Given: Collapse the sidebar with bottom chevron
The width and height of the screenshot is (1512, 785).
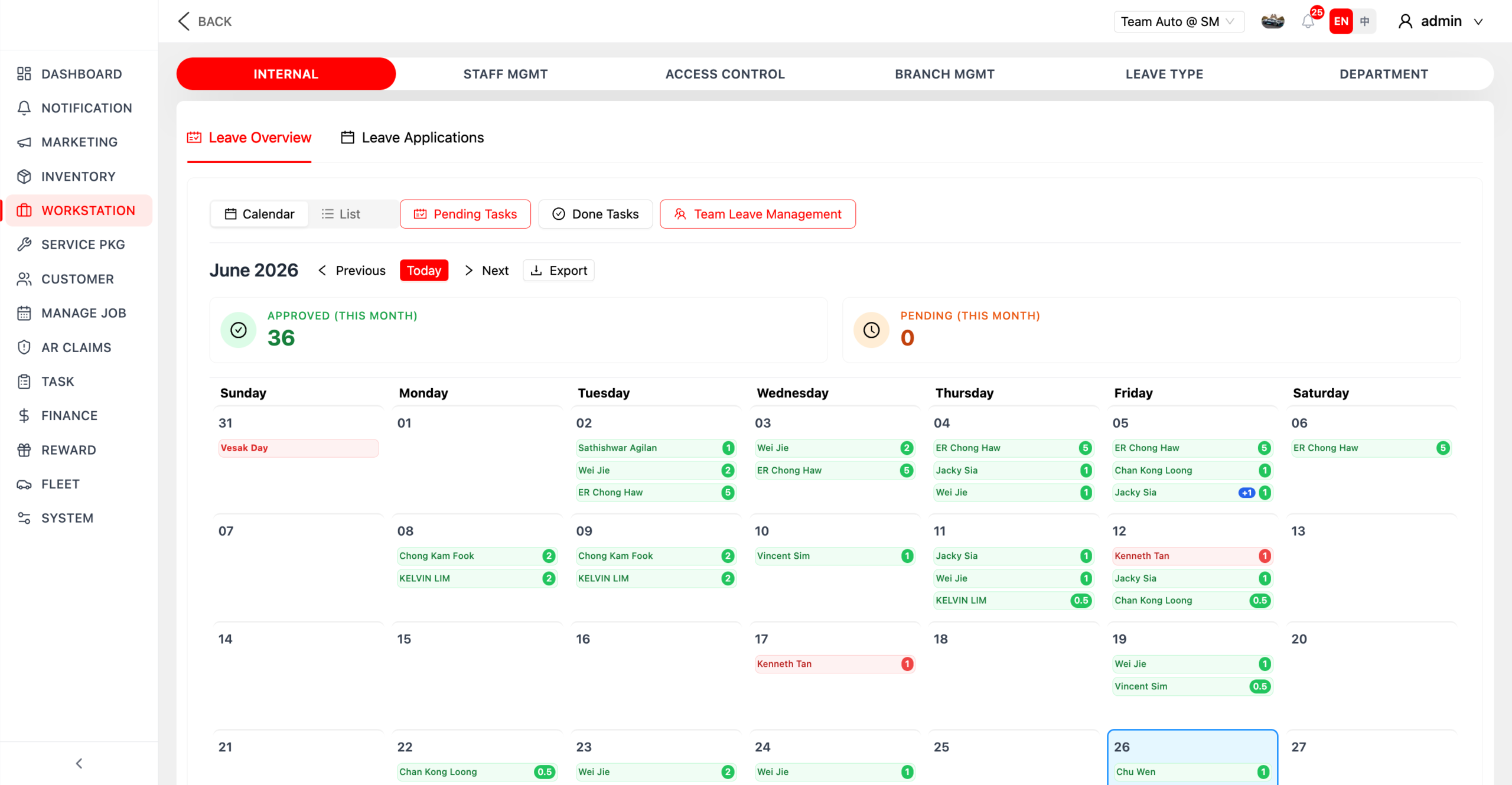Looking at the screenshot, I should tap(79, 764).
